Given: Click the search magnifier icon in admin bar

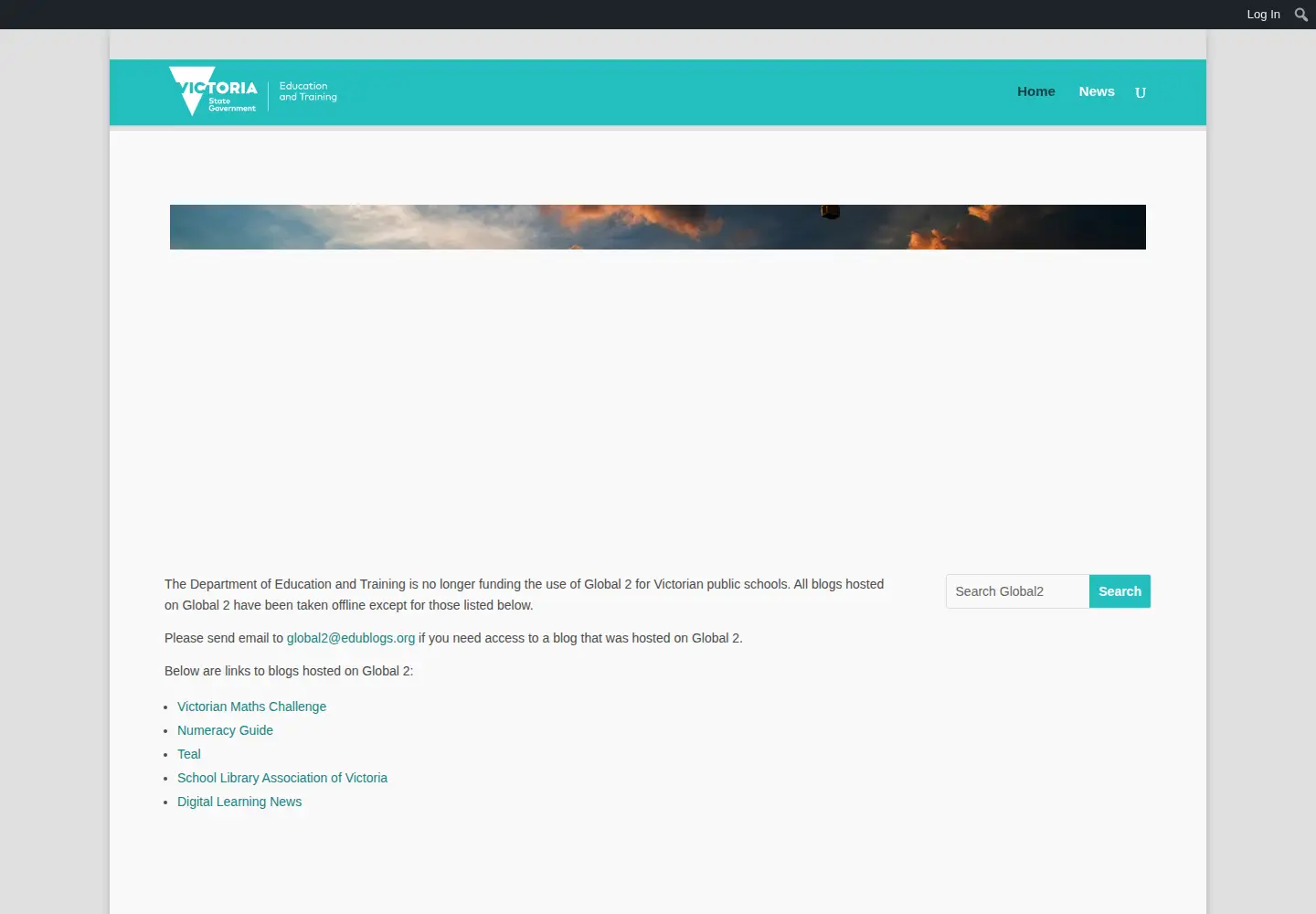Looking at the screenshot, I should [1301, 15].
